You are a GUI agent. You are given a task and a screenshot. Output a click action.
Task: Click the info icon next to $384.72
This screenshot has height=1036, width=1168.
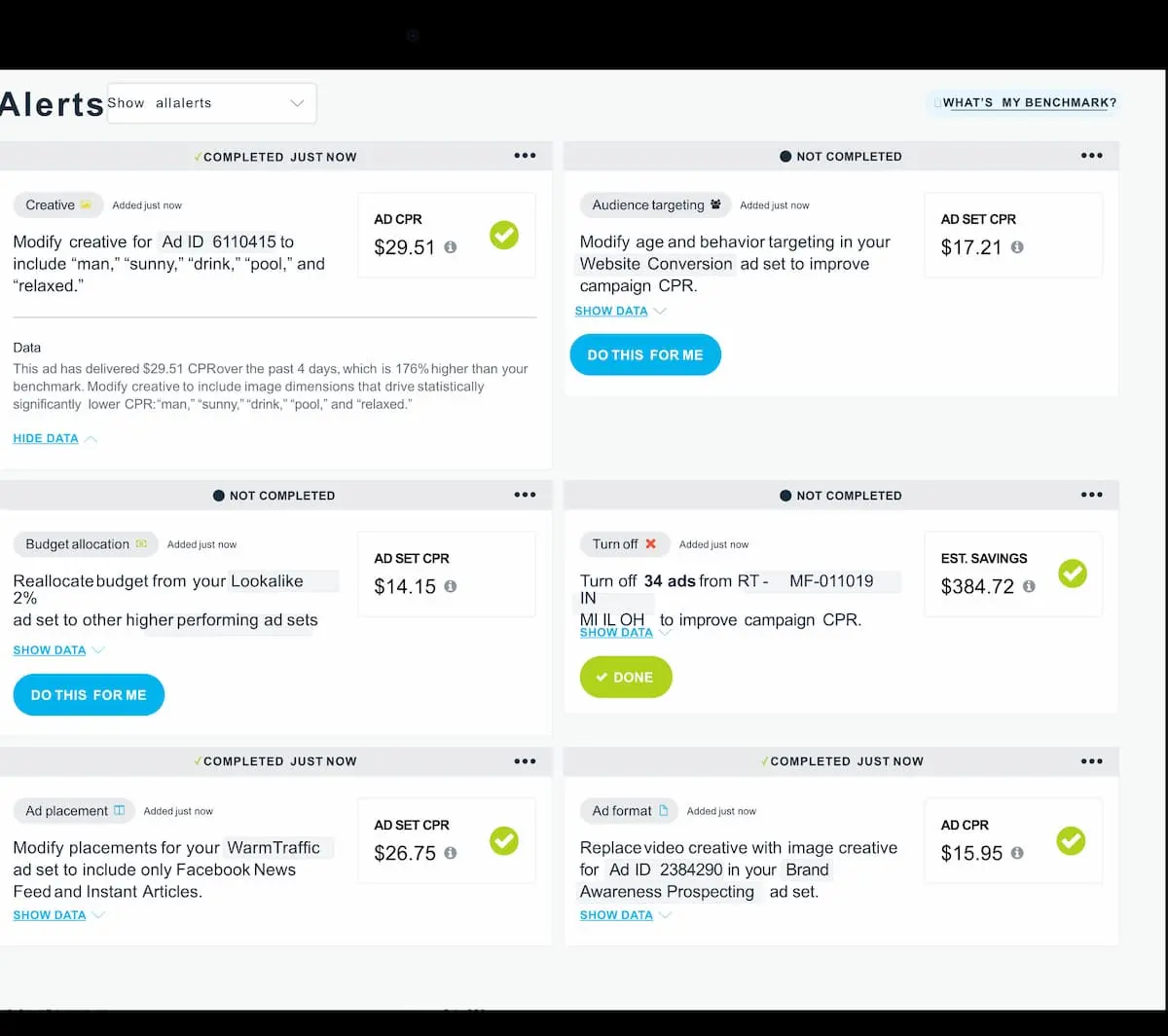pyautogui.click(x=1029, y=586)
